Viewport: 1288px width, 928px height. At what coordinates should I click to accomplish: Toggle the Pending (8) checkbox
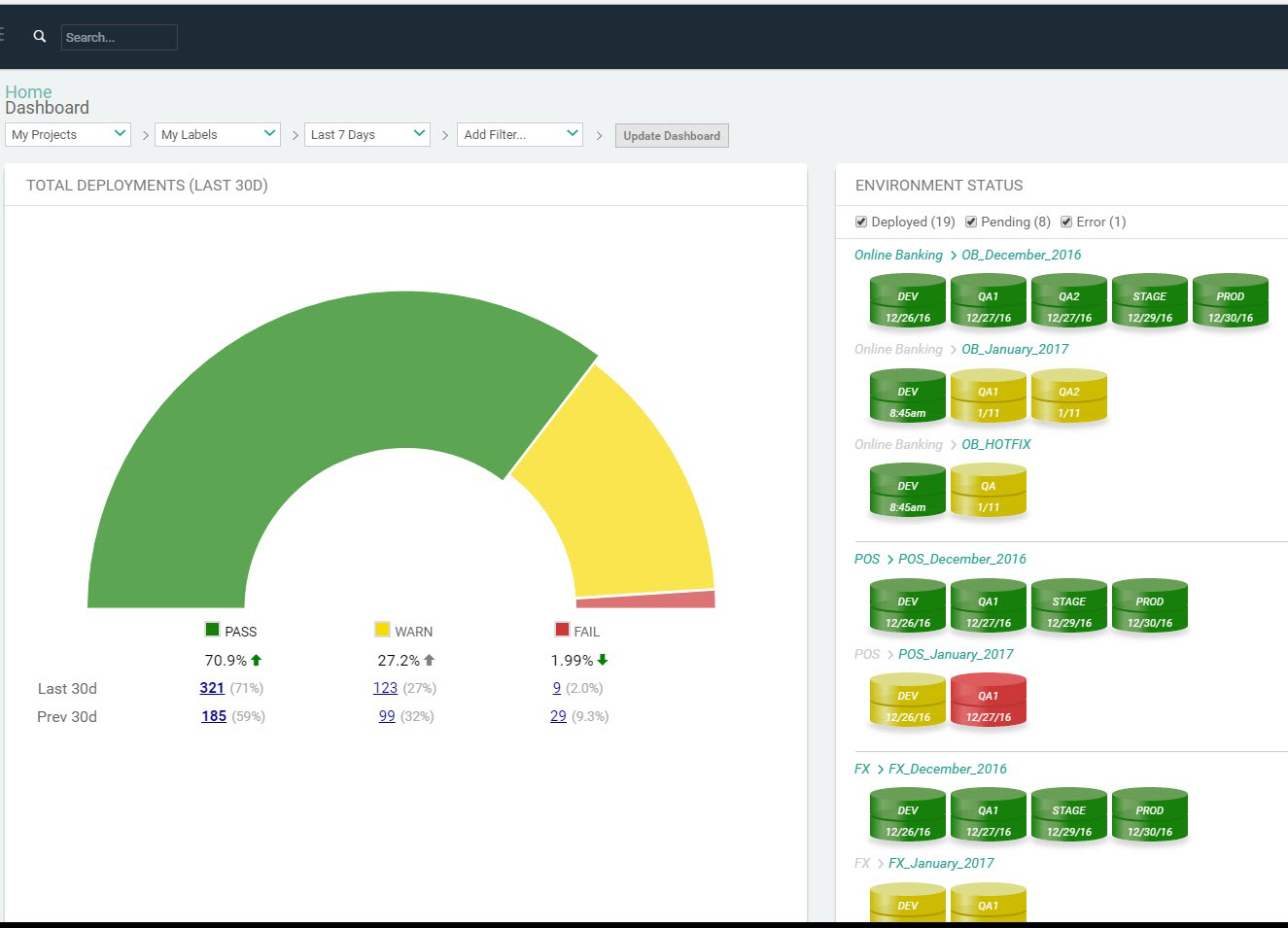[971, 223]
